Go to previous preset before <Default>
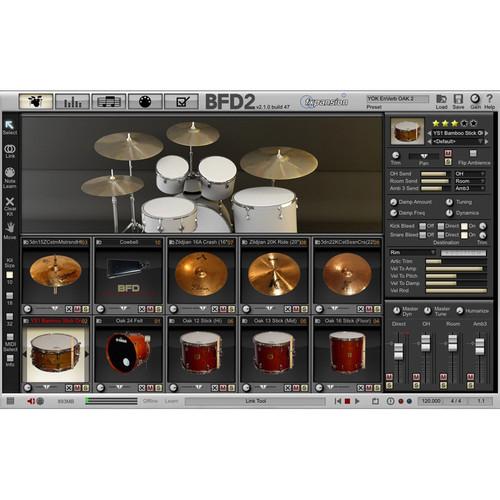This screenshot has width=500, height=500. pos(429,141)
